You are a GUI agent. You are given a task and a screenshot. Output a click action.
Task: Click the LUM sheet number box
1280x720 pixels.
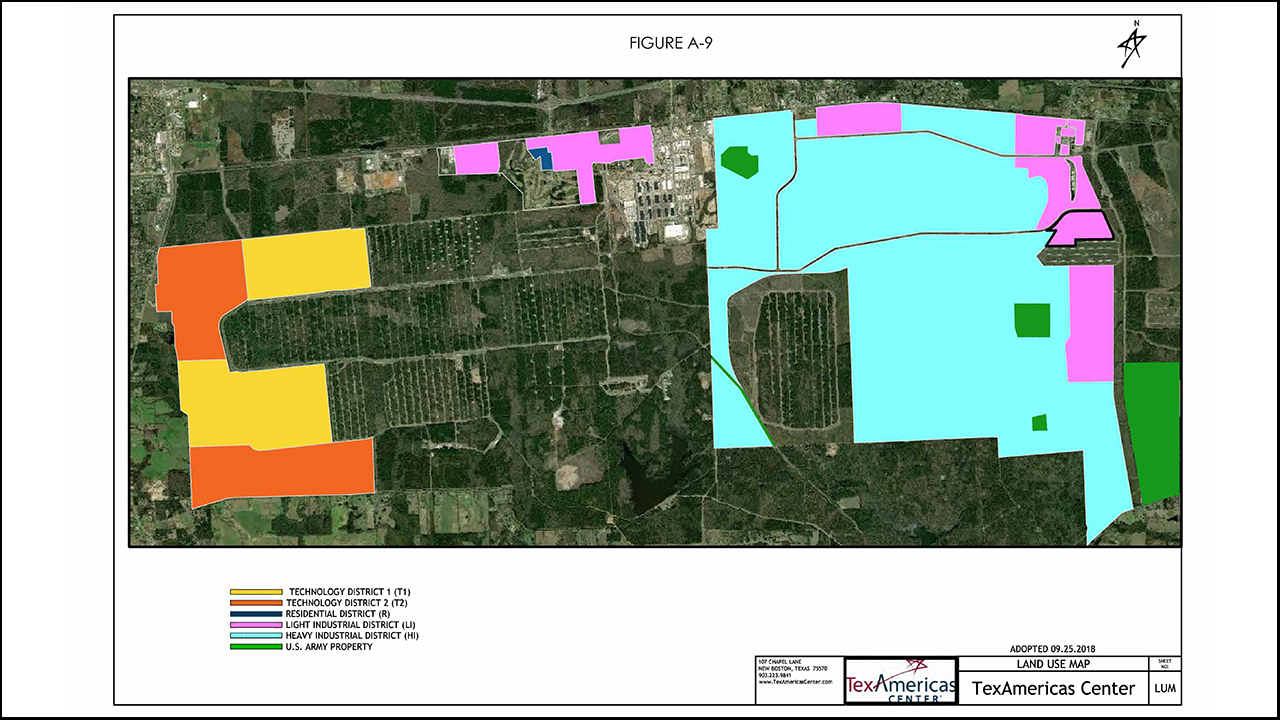click(1164, 688)
